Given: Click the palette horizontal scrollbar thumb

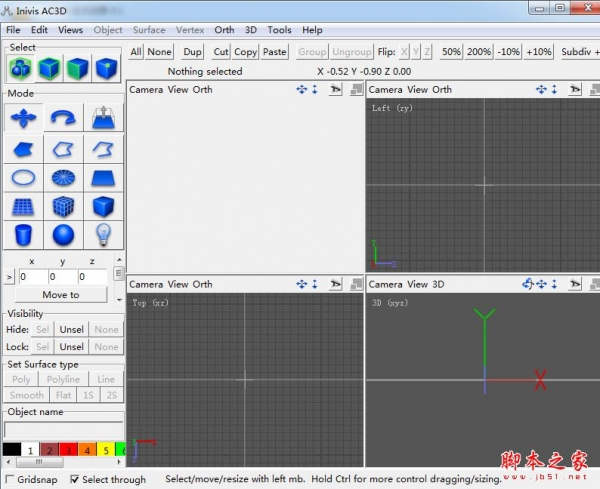Looking at the screenshot, I should pyautogui.click(x=40, y=462).
